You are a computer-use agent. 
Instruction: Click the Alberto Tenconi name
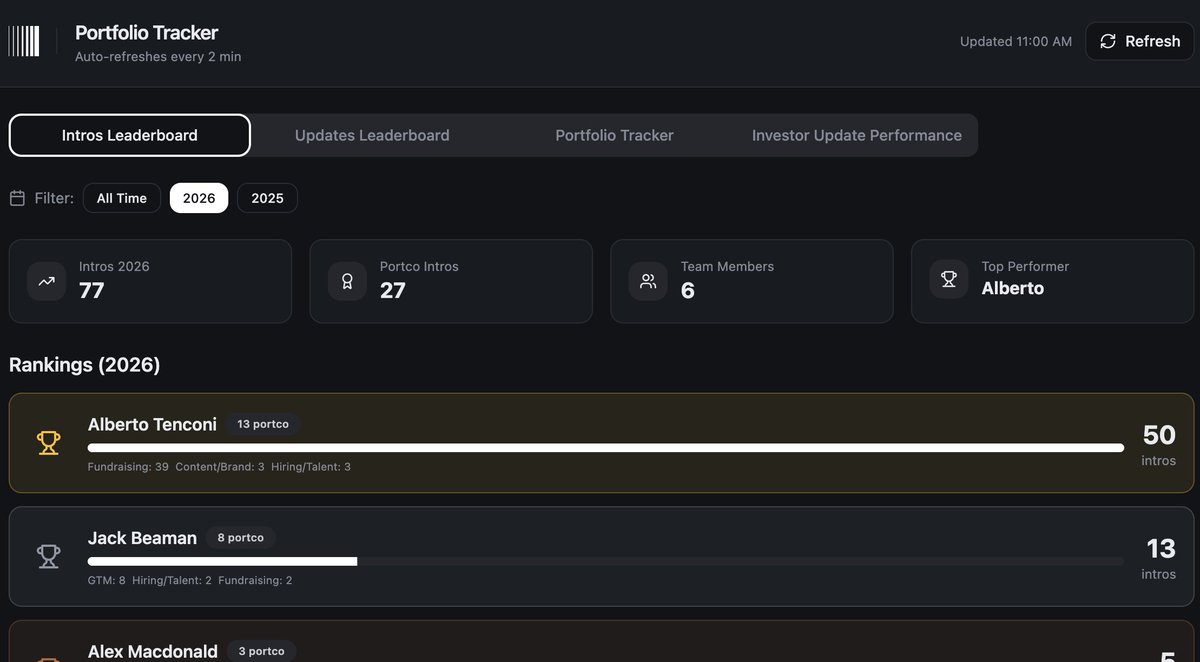[152, 424]
